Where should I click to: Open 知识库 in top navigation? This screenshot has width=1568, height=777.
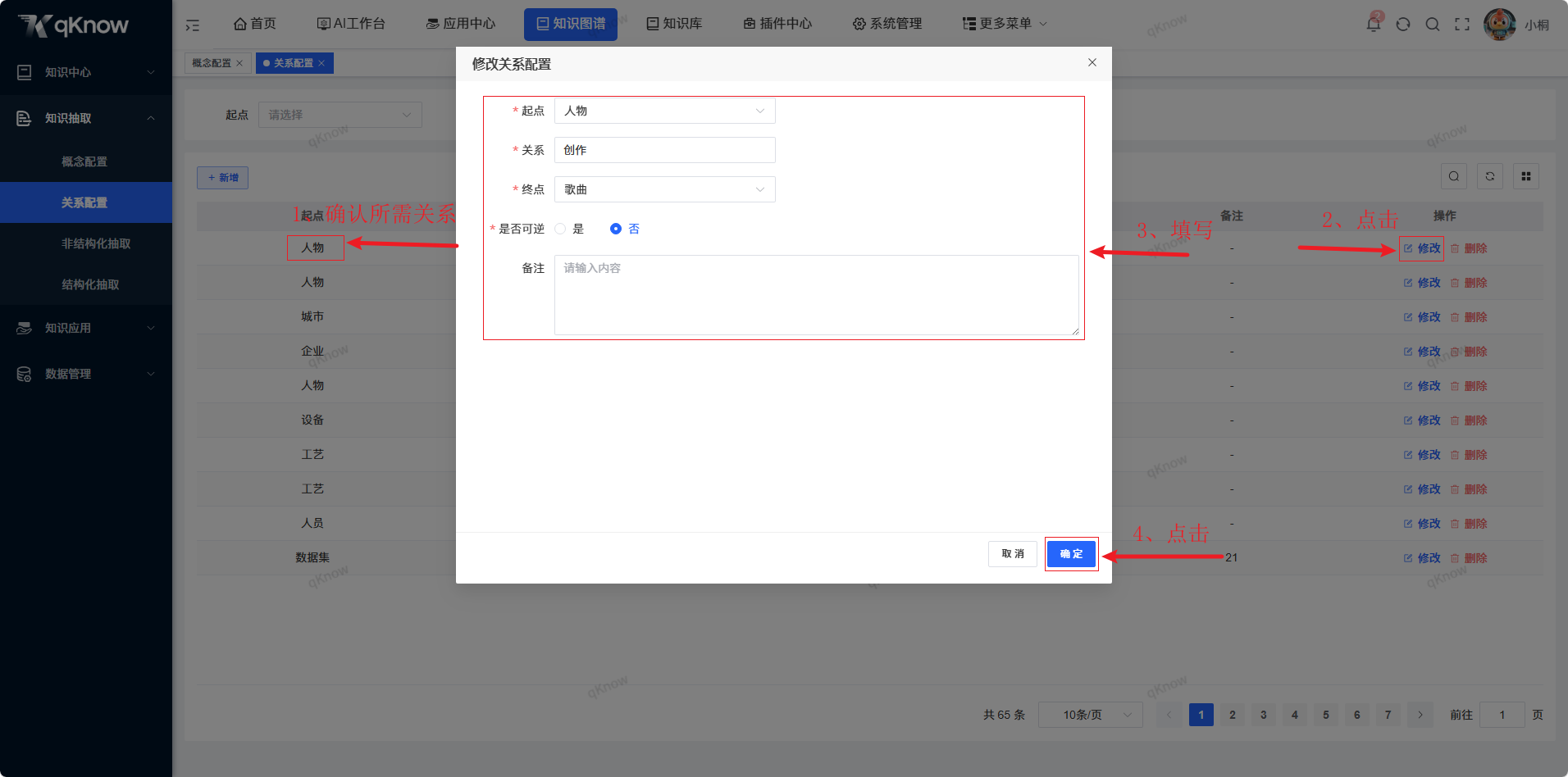(674, 24)
